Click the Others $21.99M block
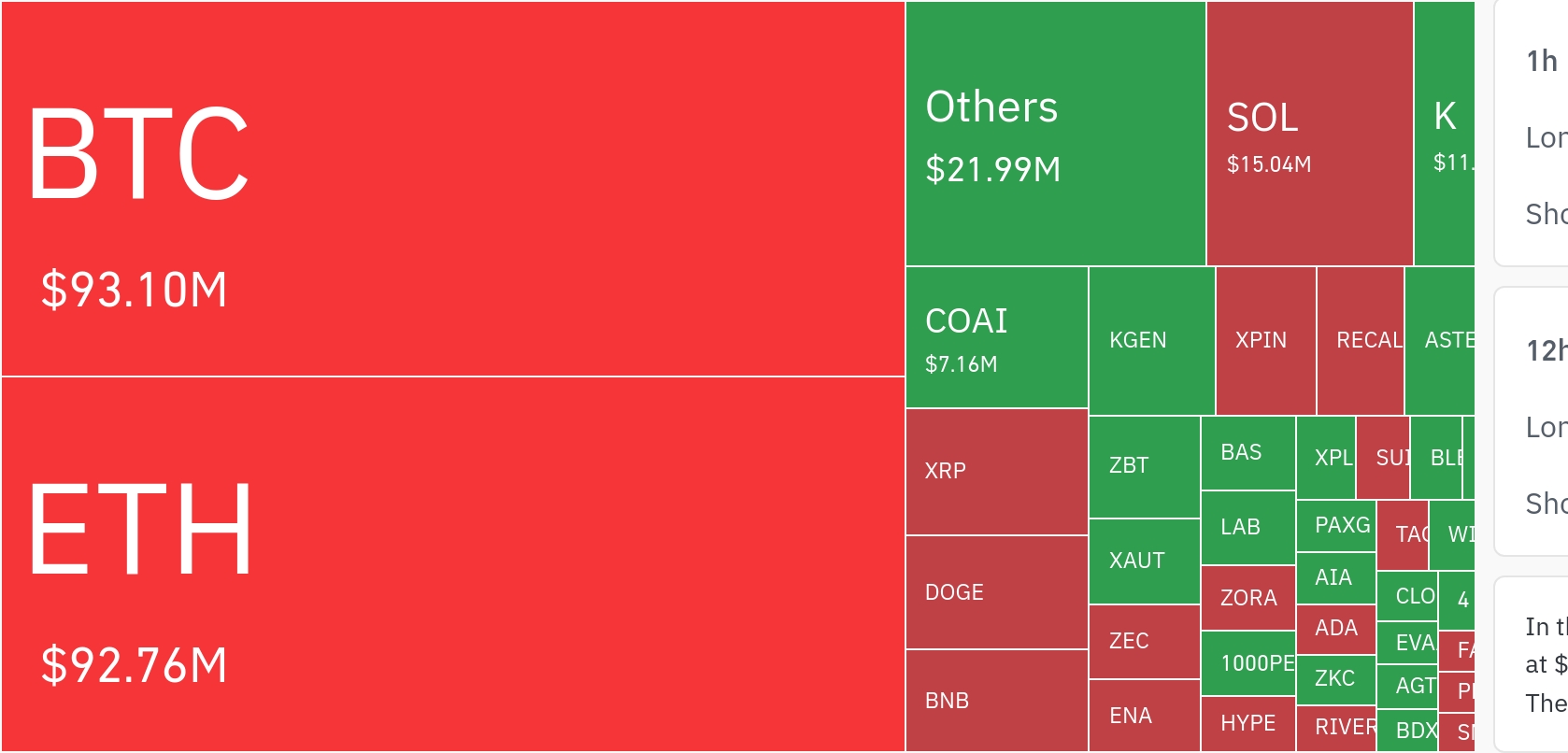The height and width of the screenshot is (753, 1568). point(1055,134)
